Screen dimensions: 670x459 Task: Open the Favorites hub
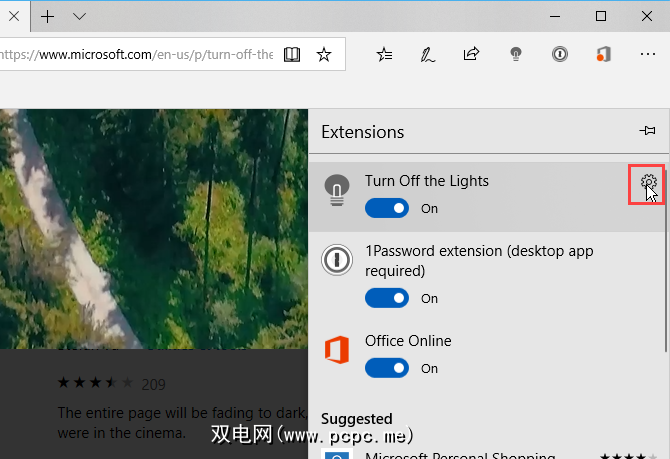click(385, 55)
